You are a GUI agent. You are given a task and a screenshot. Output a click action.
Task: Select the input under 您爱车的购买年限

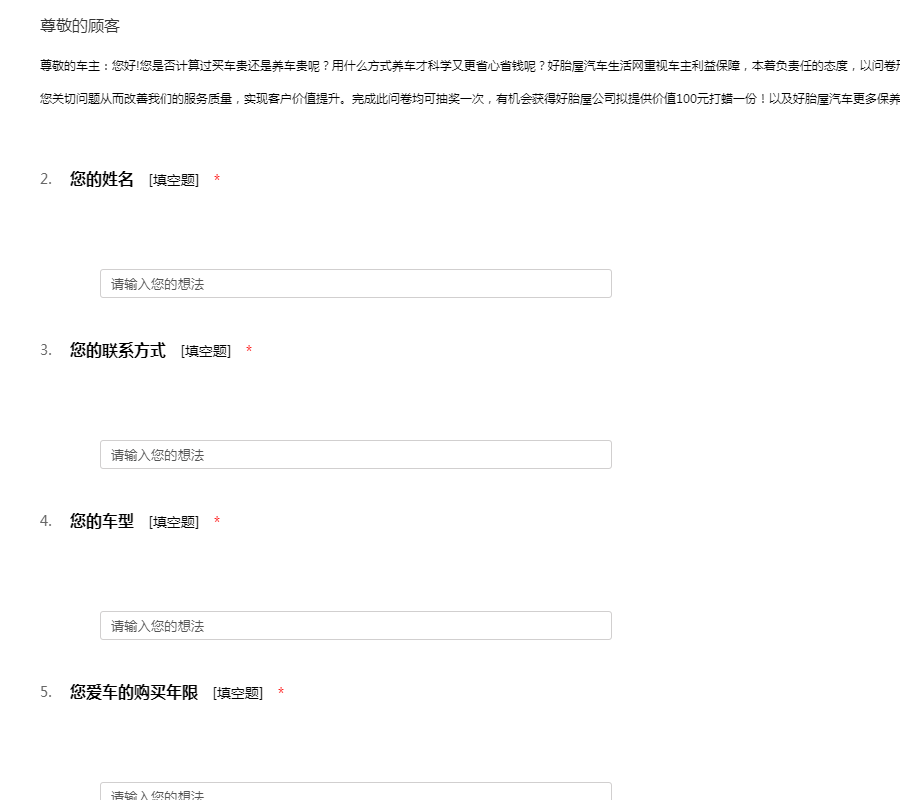[x=355, y=792]
